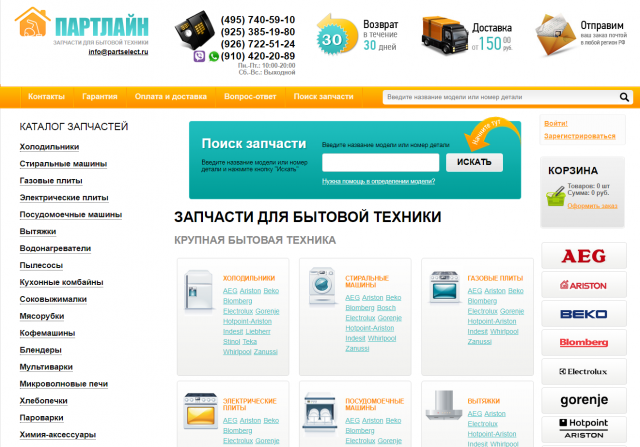The height and width of the screenshot is (447, 640).
Task: Open Водонагреватели in the catalog sidebar
Action: (x=55, y=248)
